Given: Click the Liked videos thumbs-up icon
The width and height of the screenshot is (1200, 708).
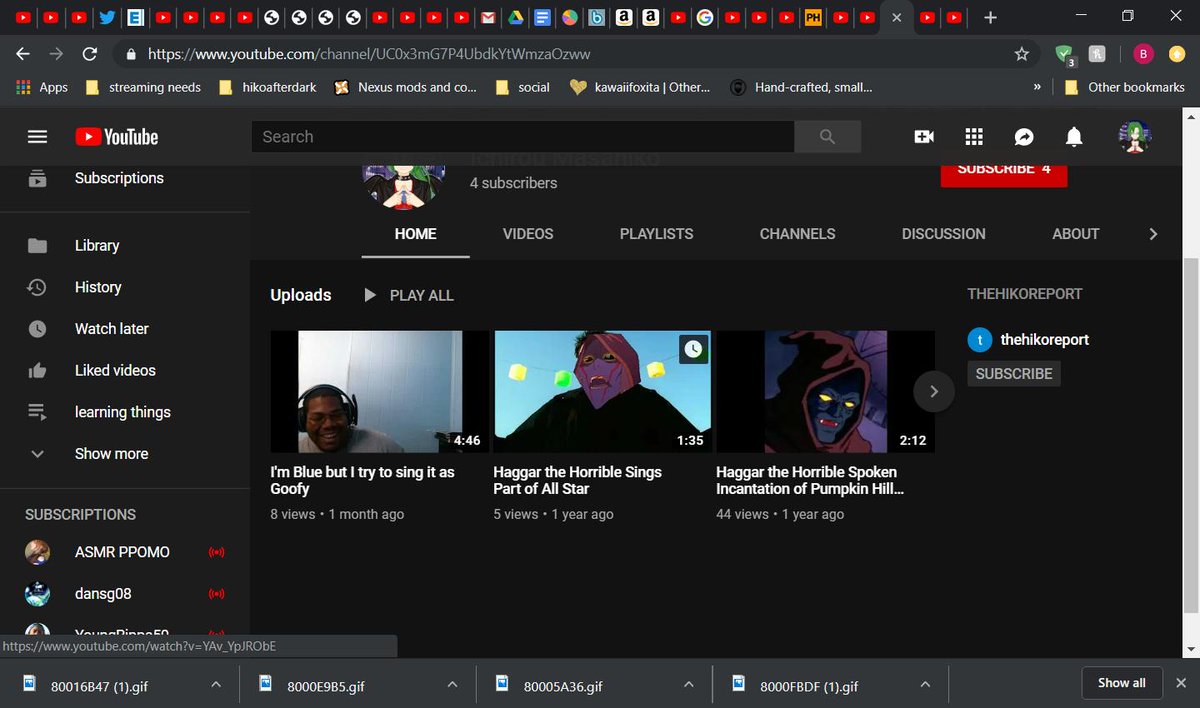Looking at the screenshot, I should [x=37, y=370].
